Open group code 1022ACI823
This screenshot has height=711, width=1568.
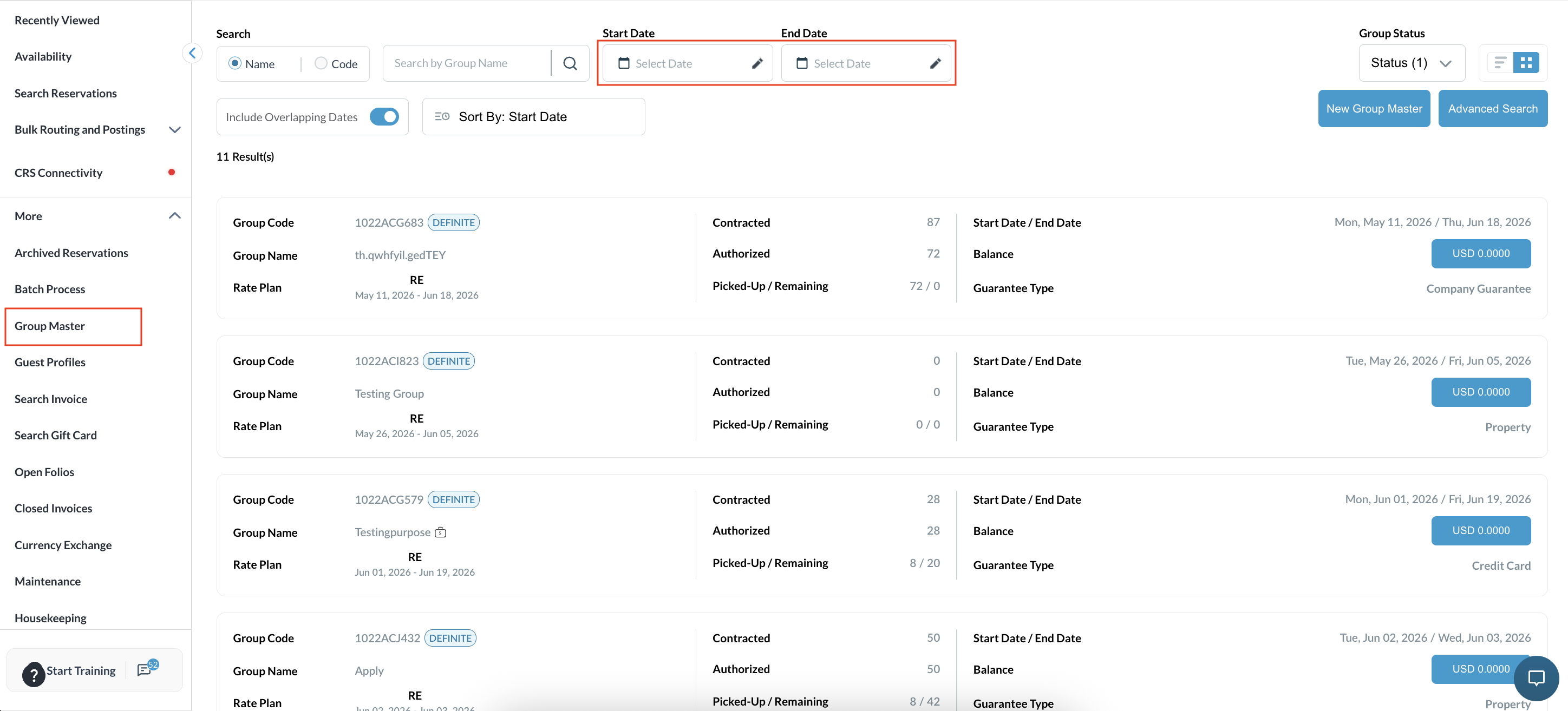pos(387,361)
